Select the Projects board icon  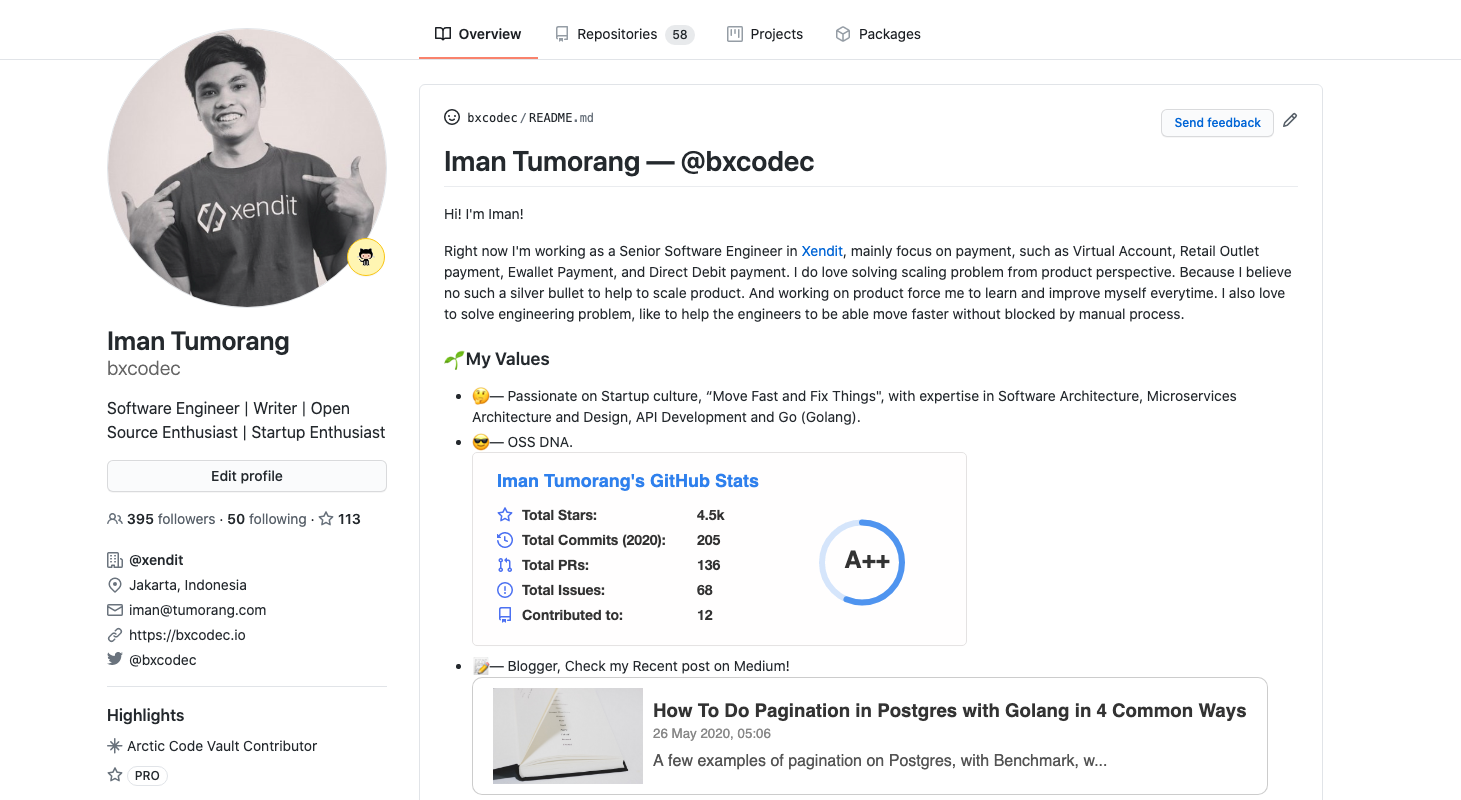click(734, 33)
